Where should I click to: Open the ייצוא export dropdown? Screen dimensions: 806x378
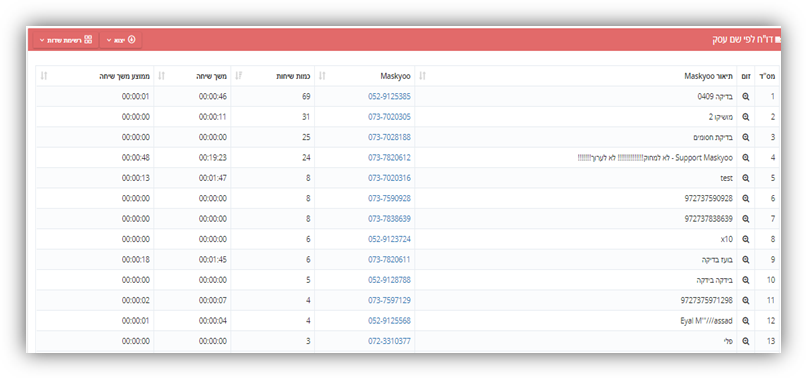point(121,40)
